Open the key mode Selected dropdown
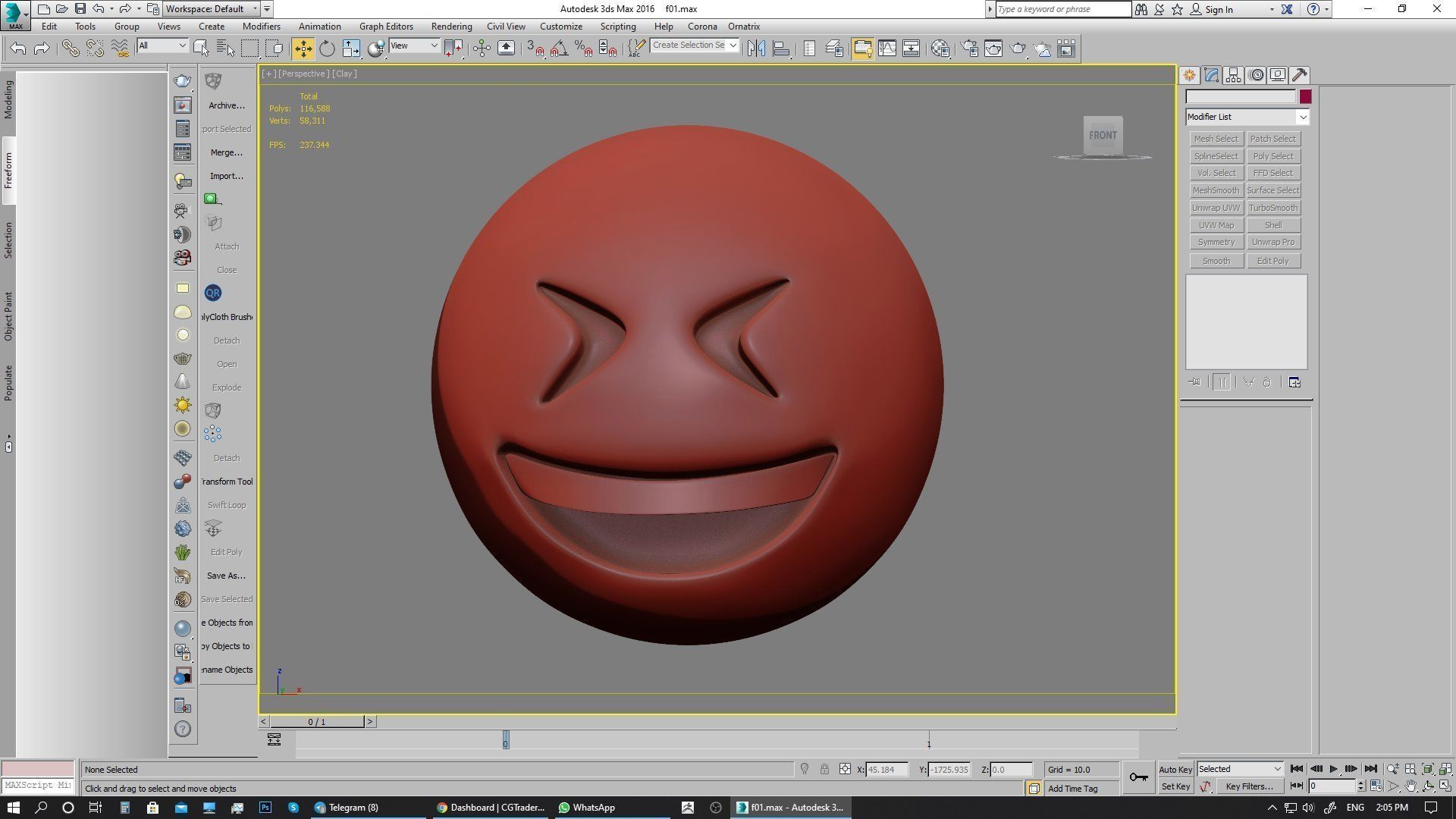Image resolution: width=1456 pixels, height=819 pixels. coord(1240,769)
